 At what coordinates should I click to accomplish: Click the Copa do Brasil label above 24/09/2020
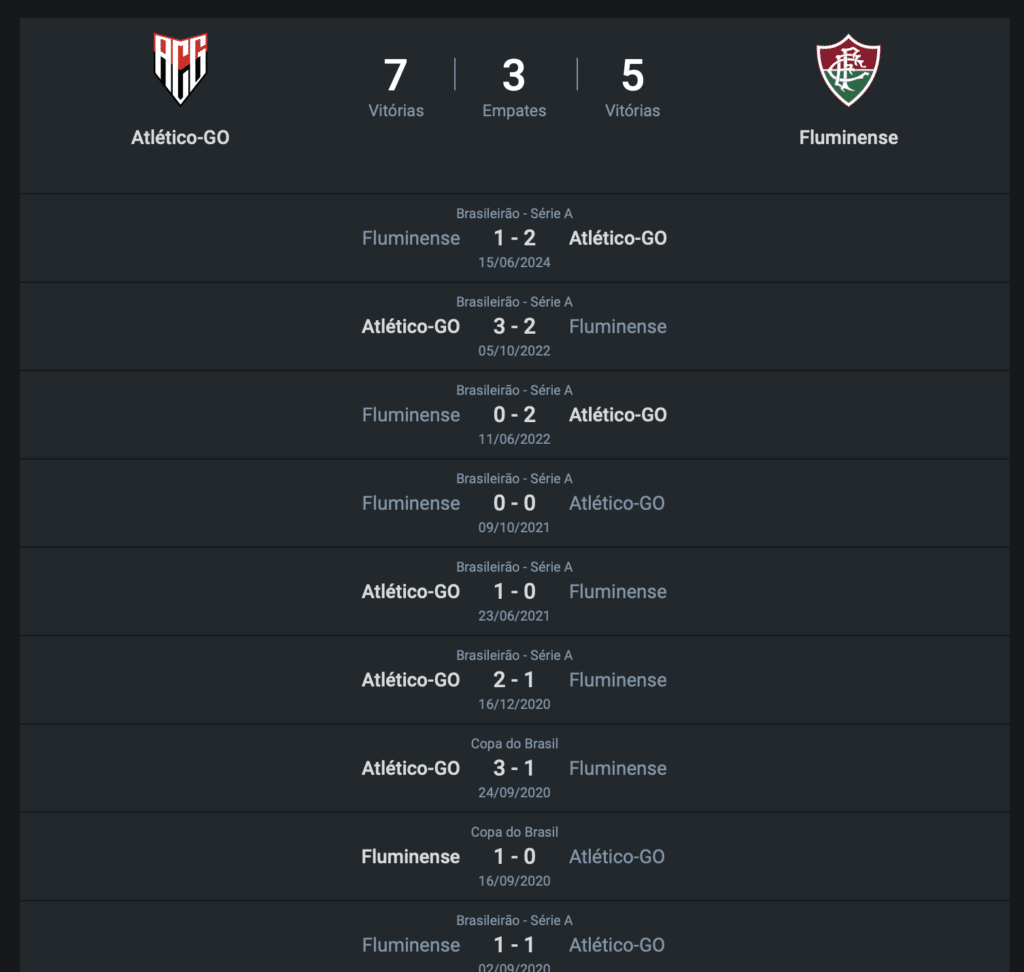pyautogui.click(x=514, y=744)
